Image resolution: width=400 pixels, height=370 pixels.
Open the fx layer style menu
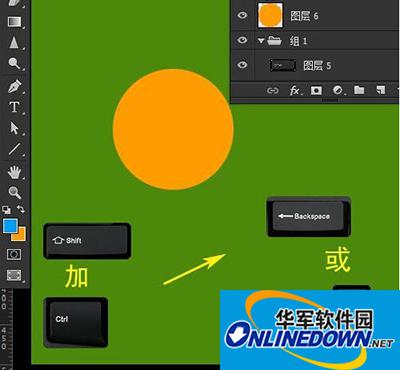click(295, 90)
